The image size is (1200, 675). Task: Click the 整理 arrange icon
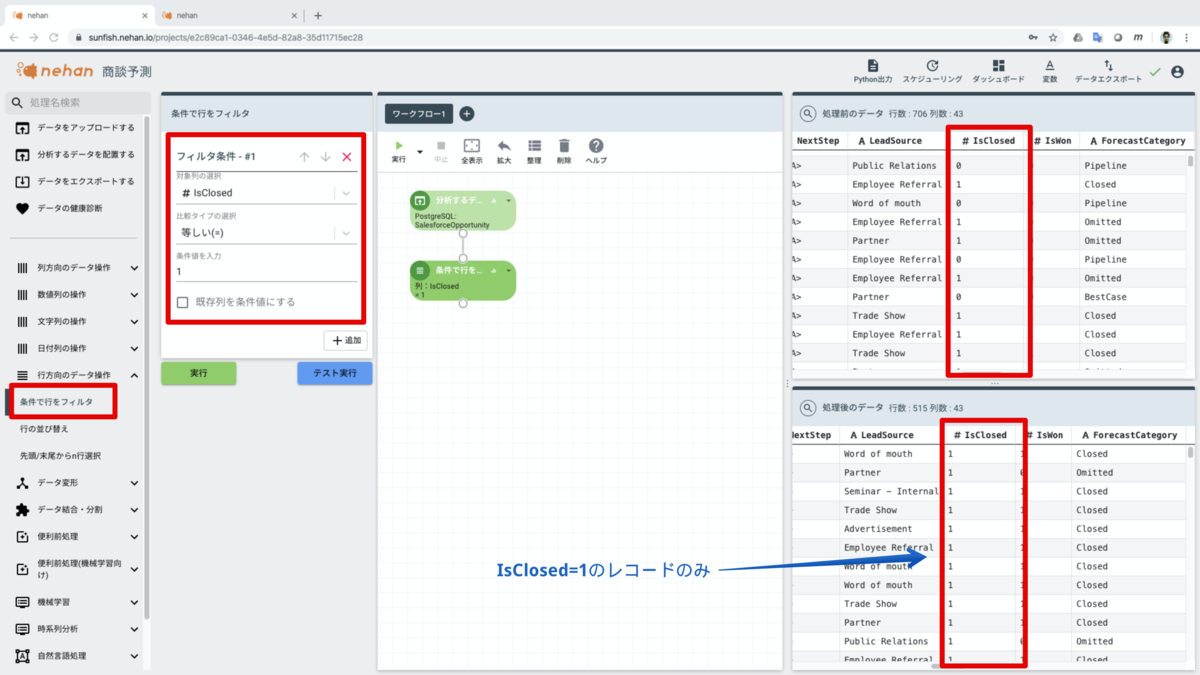tap(535, 146)
